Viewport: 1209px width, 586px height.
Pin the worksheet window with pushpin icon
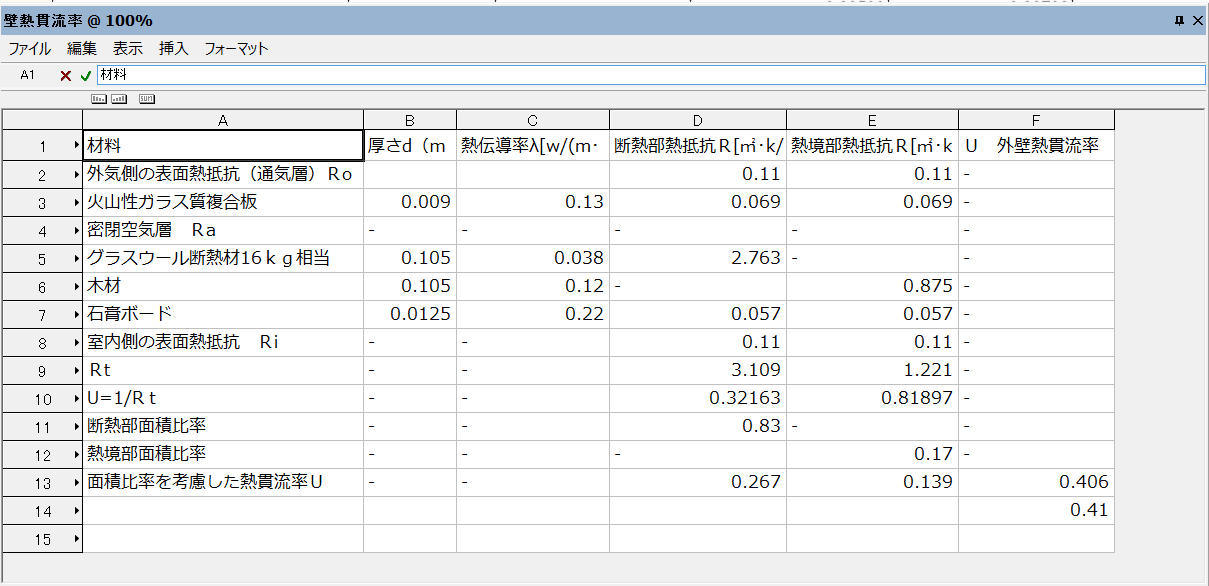click(1179, 20)
